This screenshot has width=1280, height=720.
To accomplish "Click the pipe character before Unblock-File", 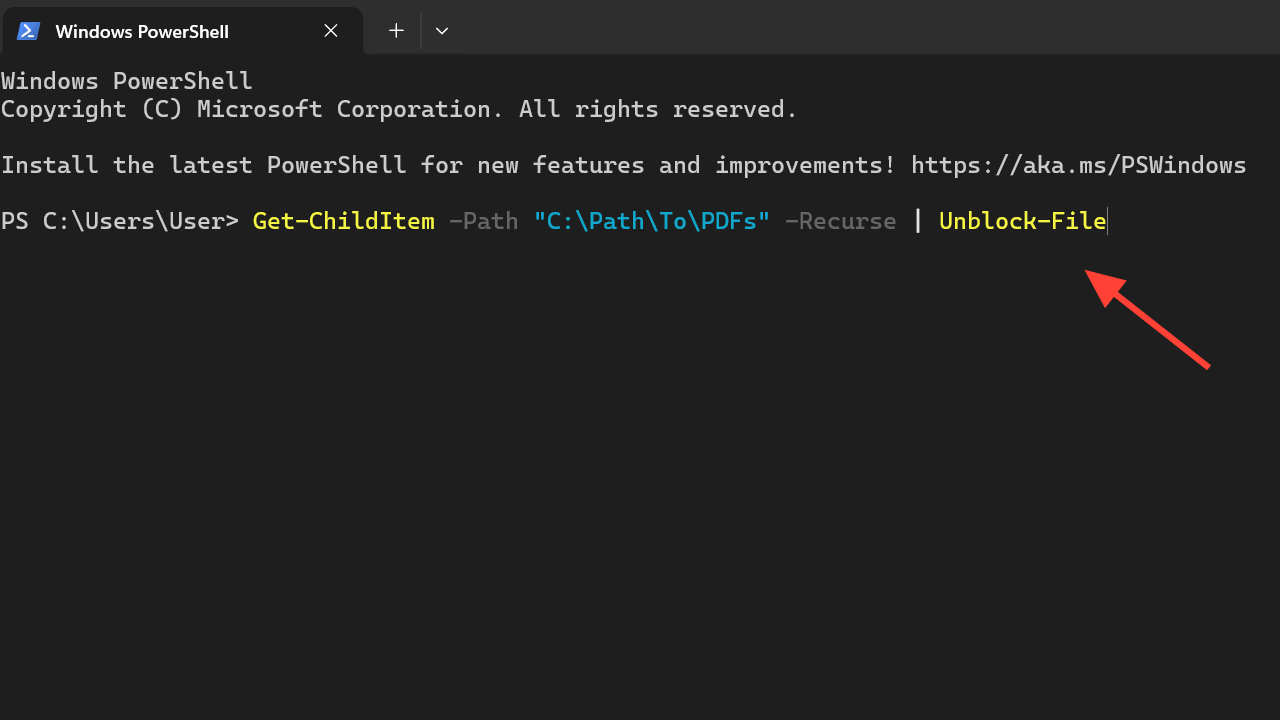I will 918,221.
